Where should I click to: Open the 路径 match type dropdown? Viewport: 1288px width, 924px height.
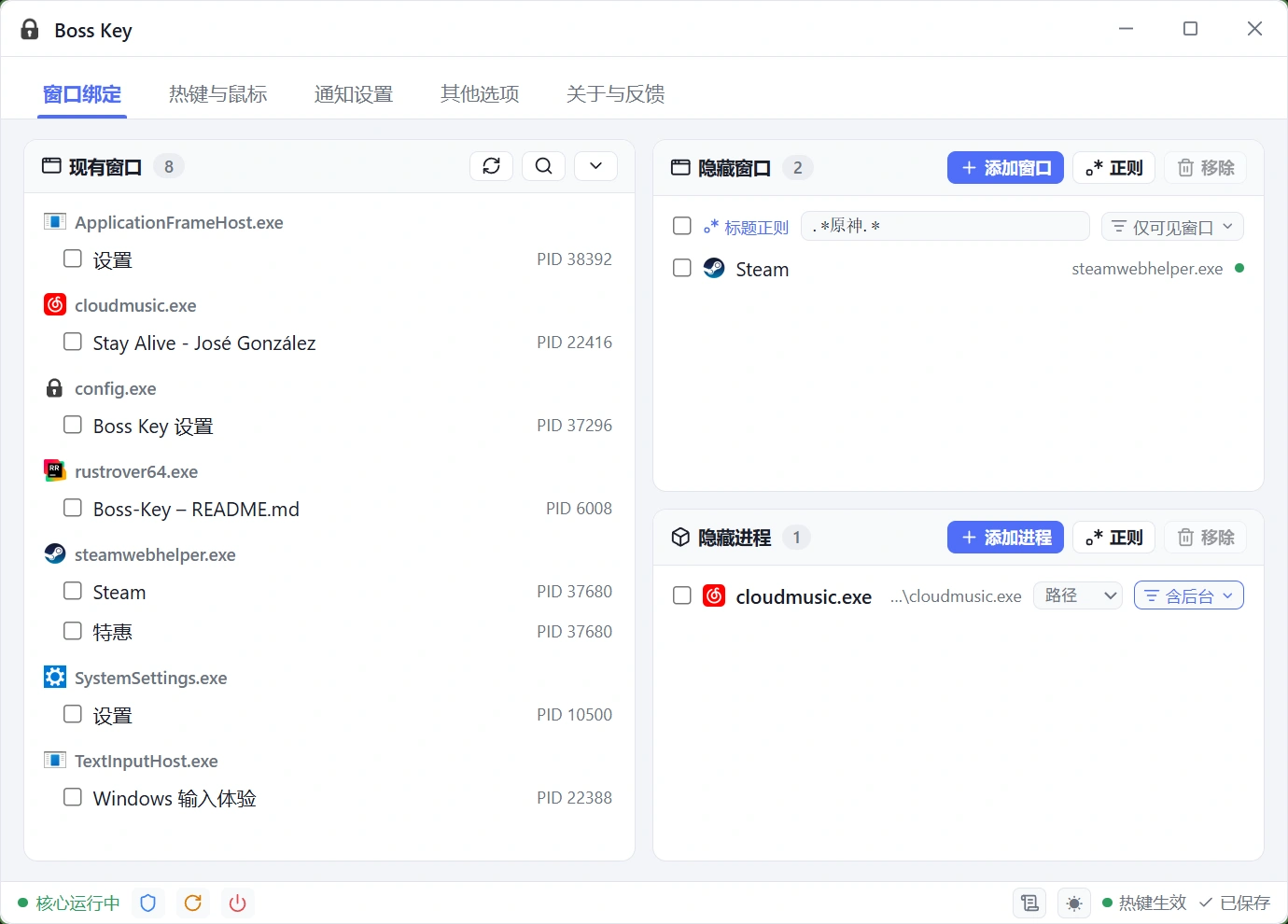[x=1078, y=595]
